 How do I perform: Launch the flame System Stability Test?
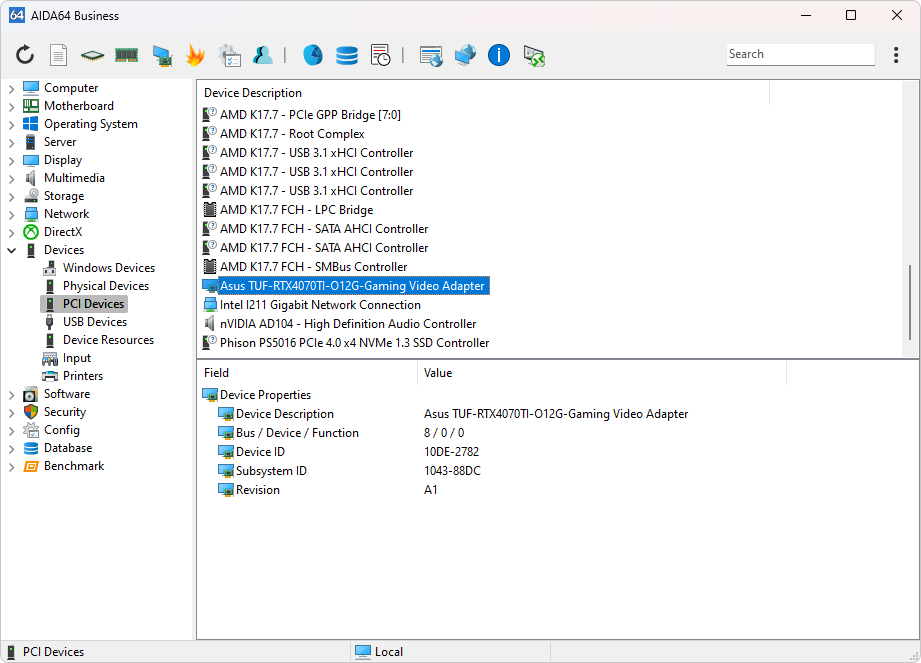tap(195, 55)
